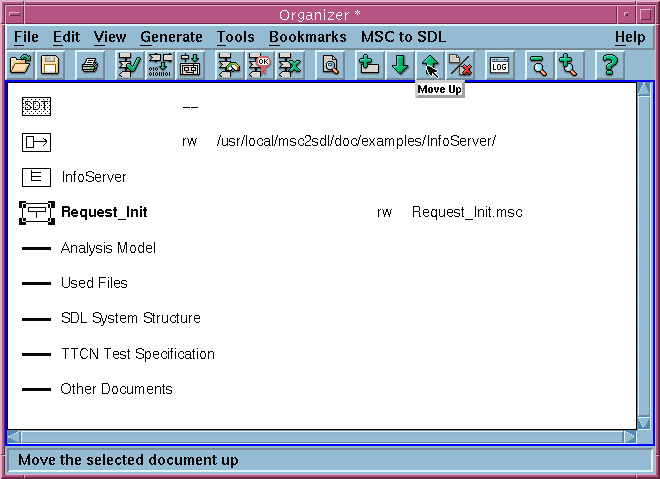Image resolution: width=660 pixels, height=479 pixels.
Task: Click the toolbar icon with the gauge dial
Action: [229, 65]
